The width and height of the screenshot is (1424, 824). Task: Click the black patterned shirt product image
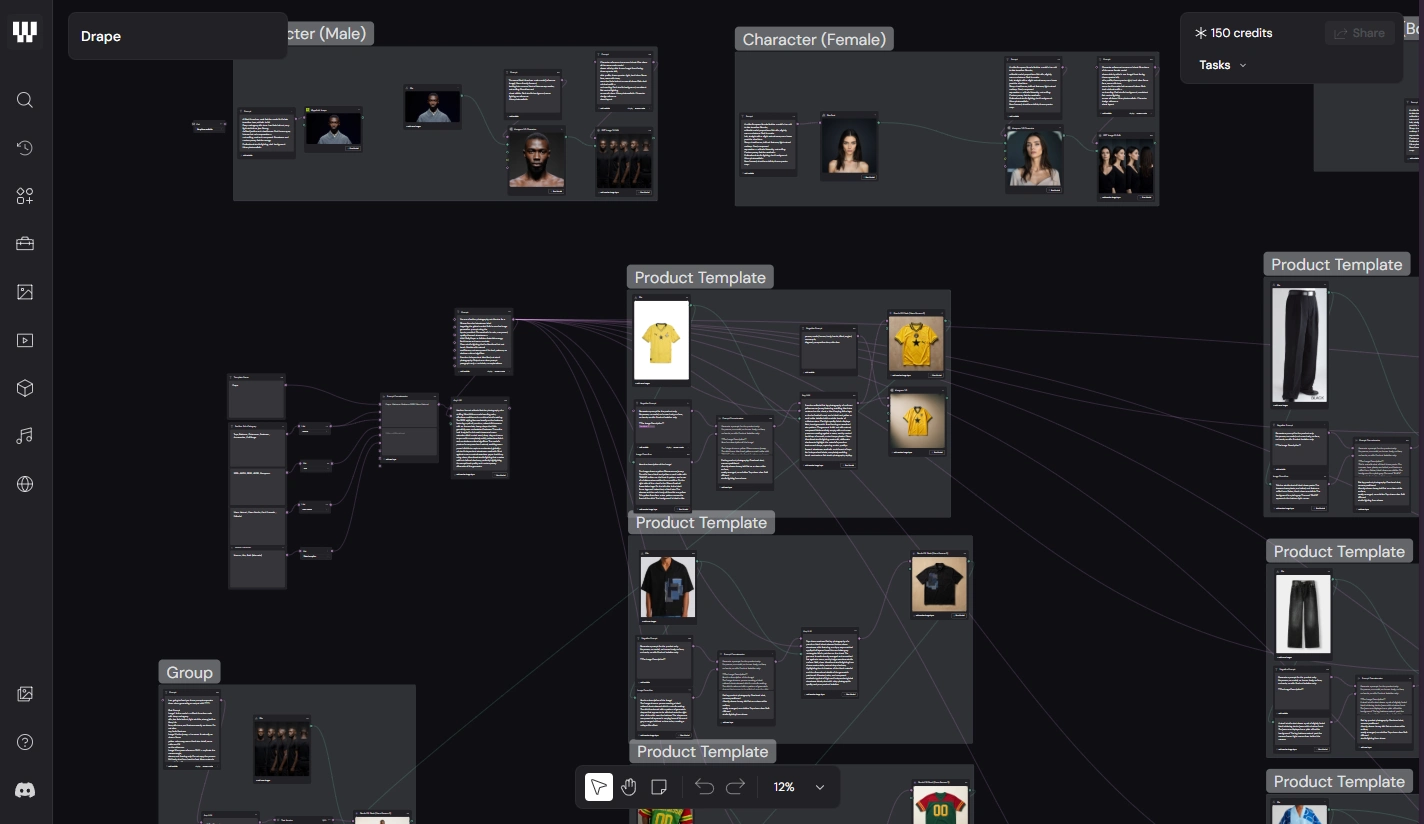(x=668, y=587)
